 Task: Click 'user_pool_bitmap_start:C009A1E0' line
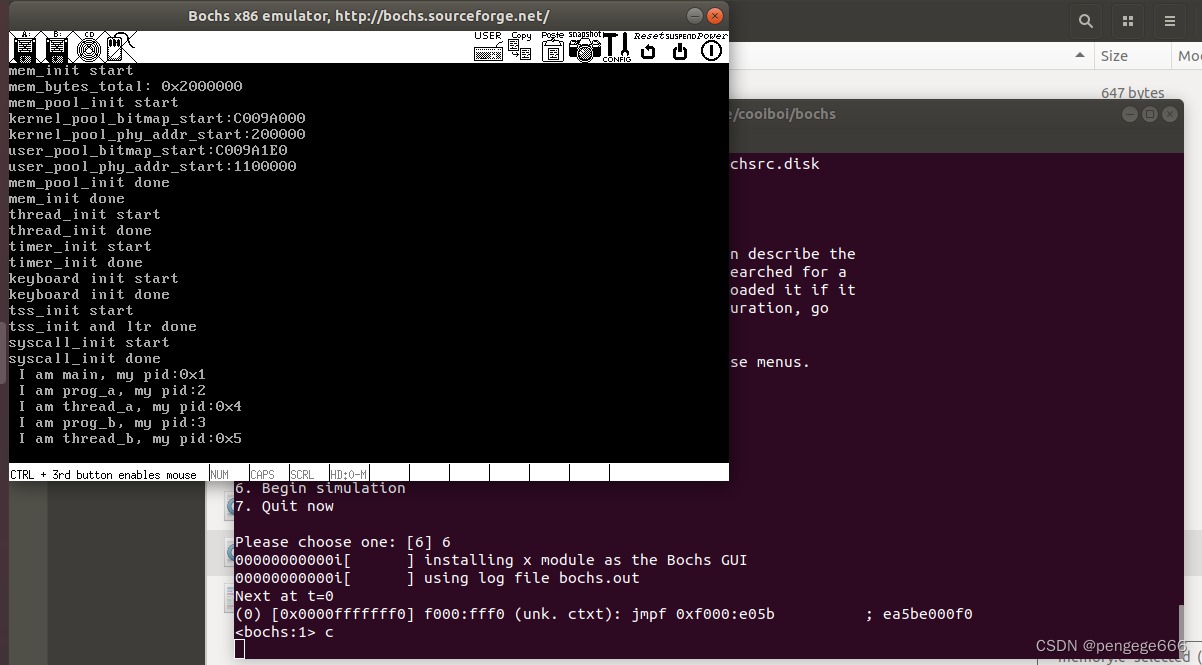point(148,151)
